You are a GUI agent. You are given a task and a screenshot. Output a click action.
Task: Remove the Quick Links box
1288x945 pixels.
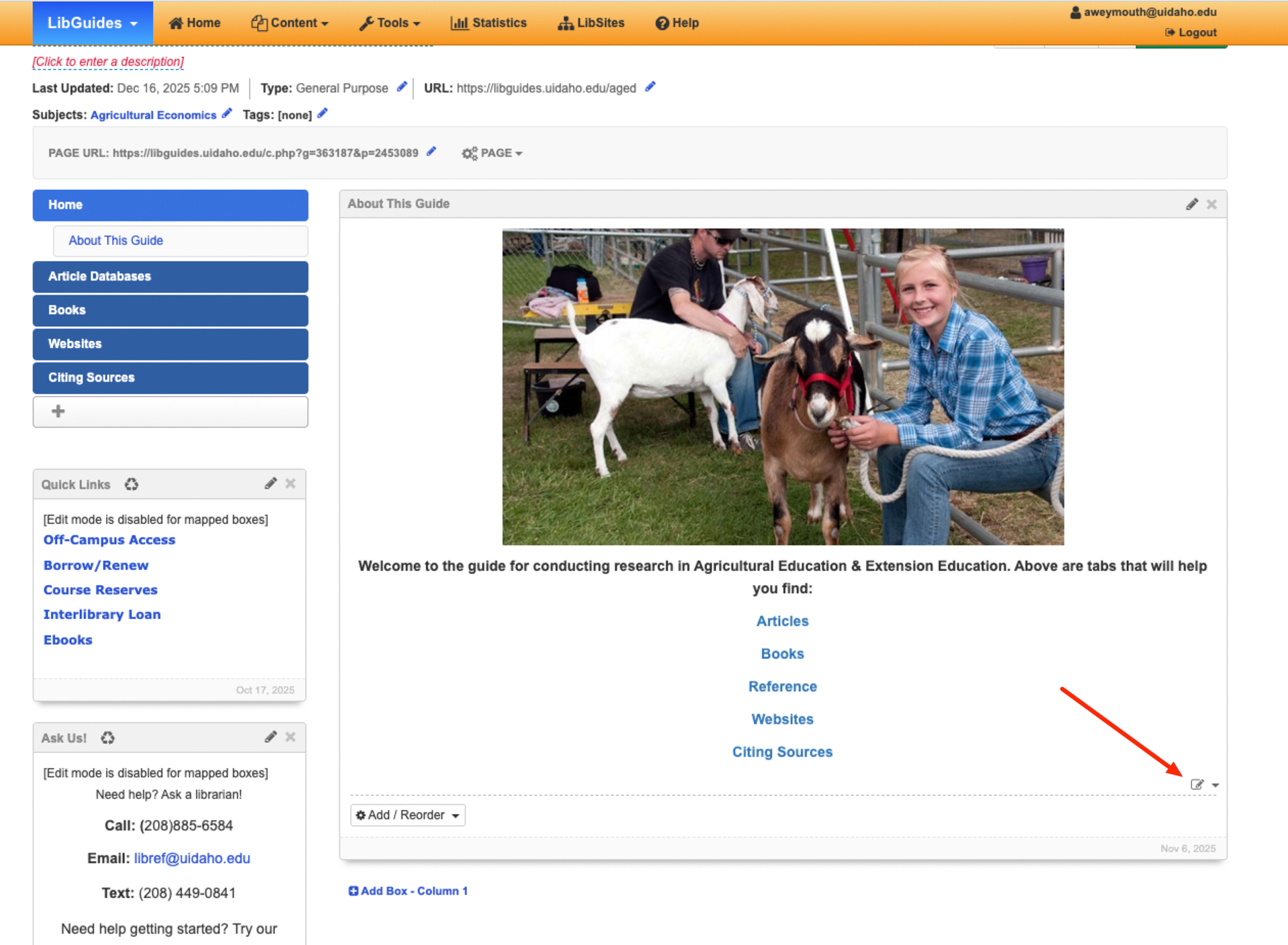pos(290,483)
